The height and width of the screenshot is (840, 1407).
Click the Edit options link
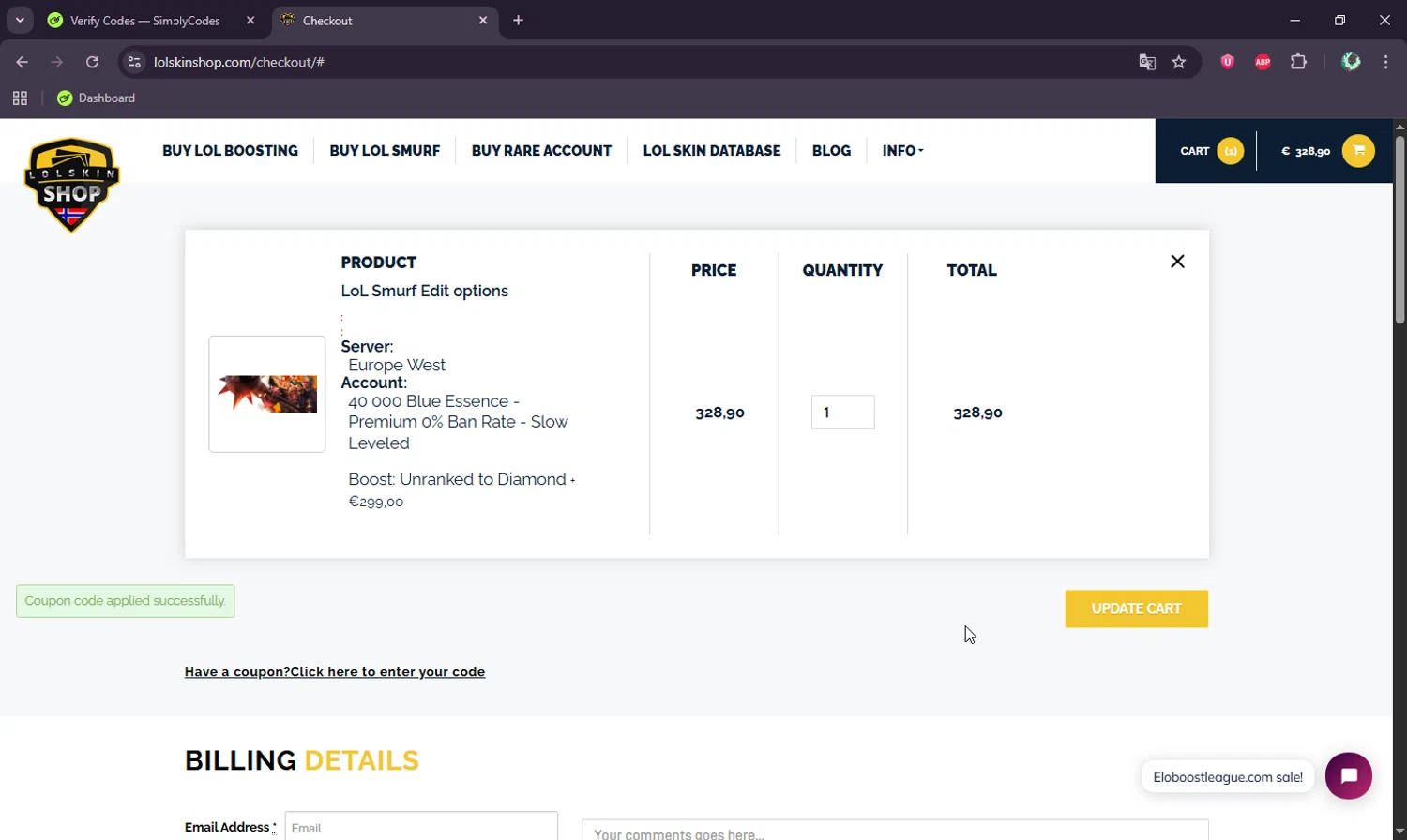(x=464, y=291)
